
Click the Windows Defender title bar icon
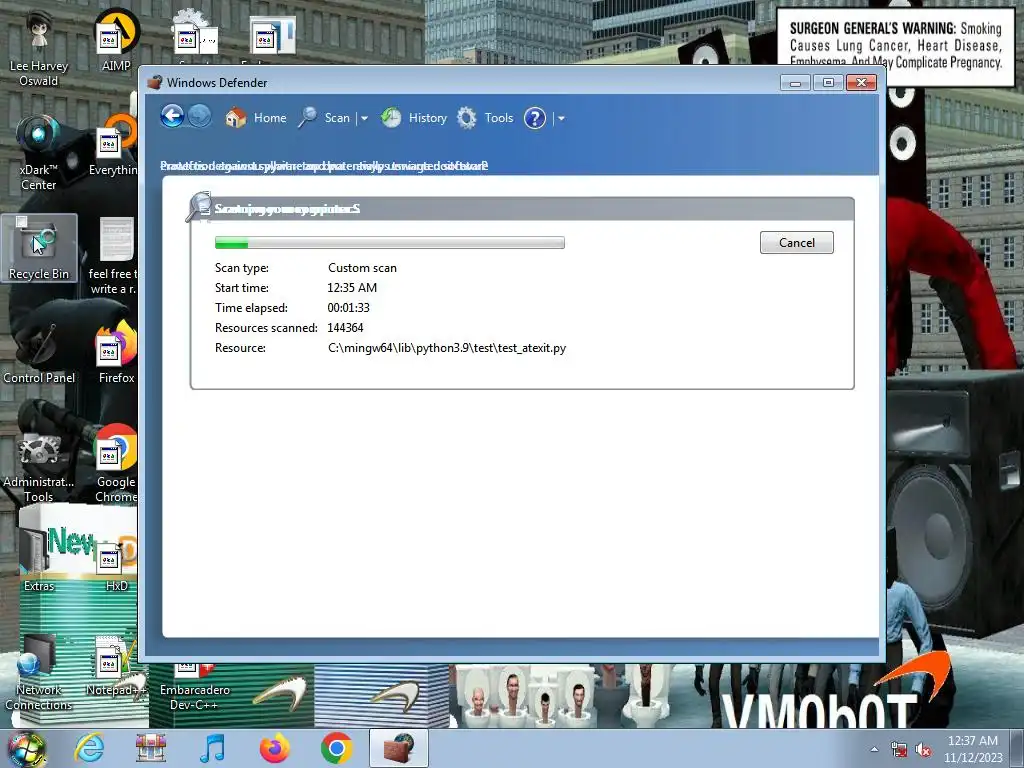tap(155, 82)
